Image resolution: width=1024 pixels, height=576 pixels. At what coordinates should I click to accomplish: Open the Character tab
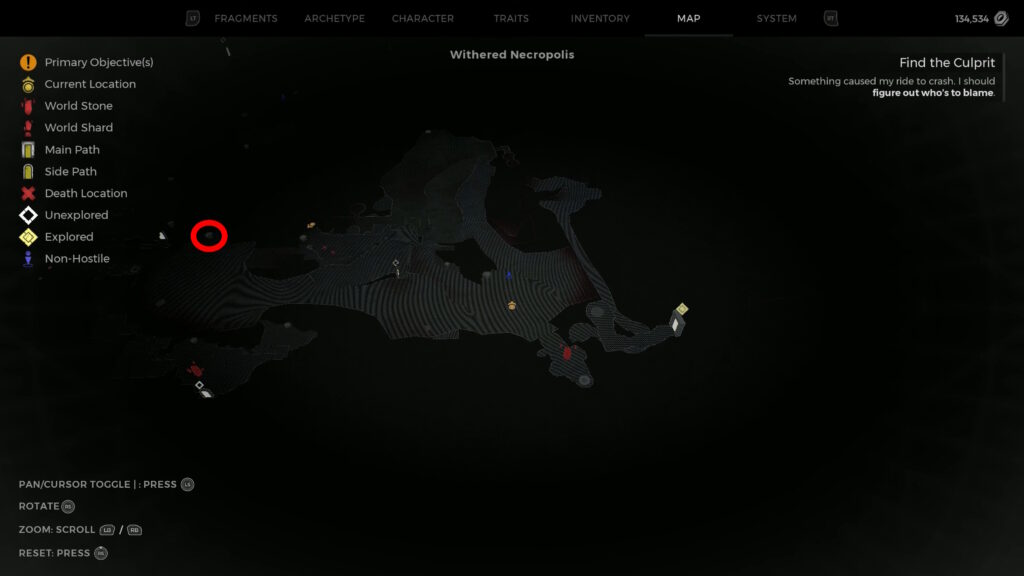coord(423,18)
